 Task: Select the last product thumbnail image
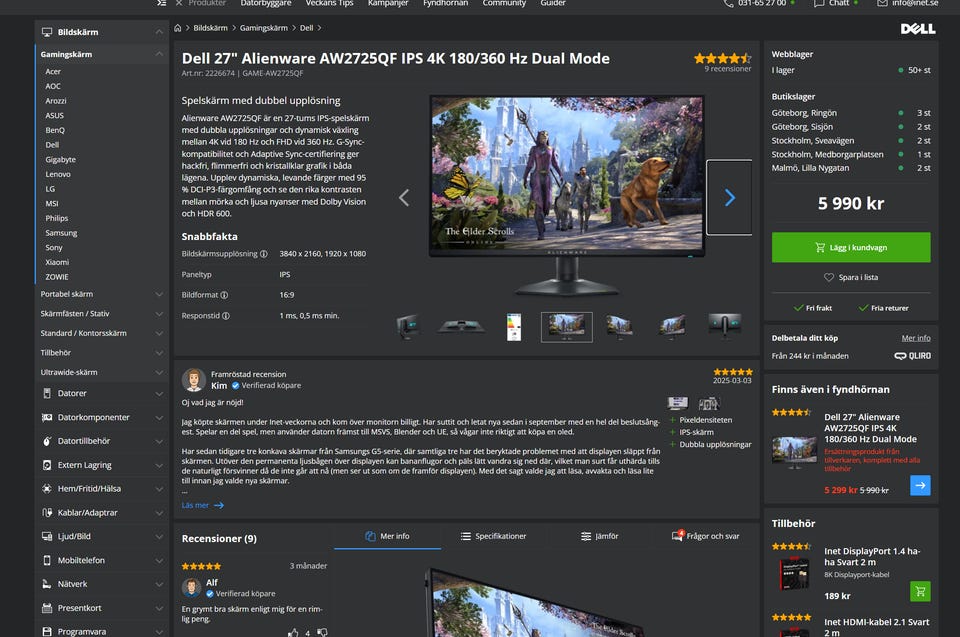(x=724, y=326)
